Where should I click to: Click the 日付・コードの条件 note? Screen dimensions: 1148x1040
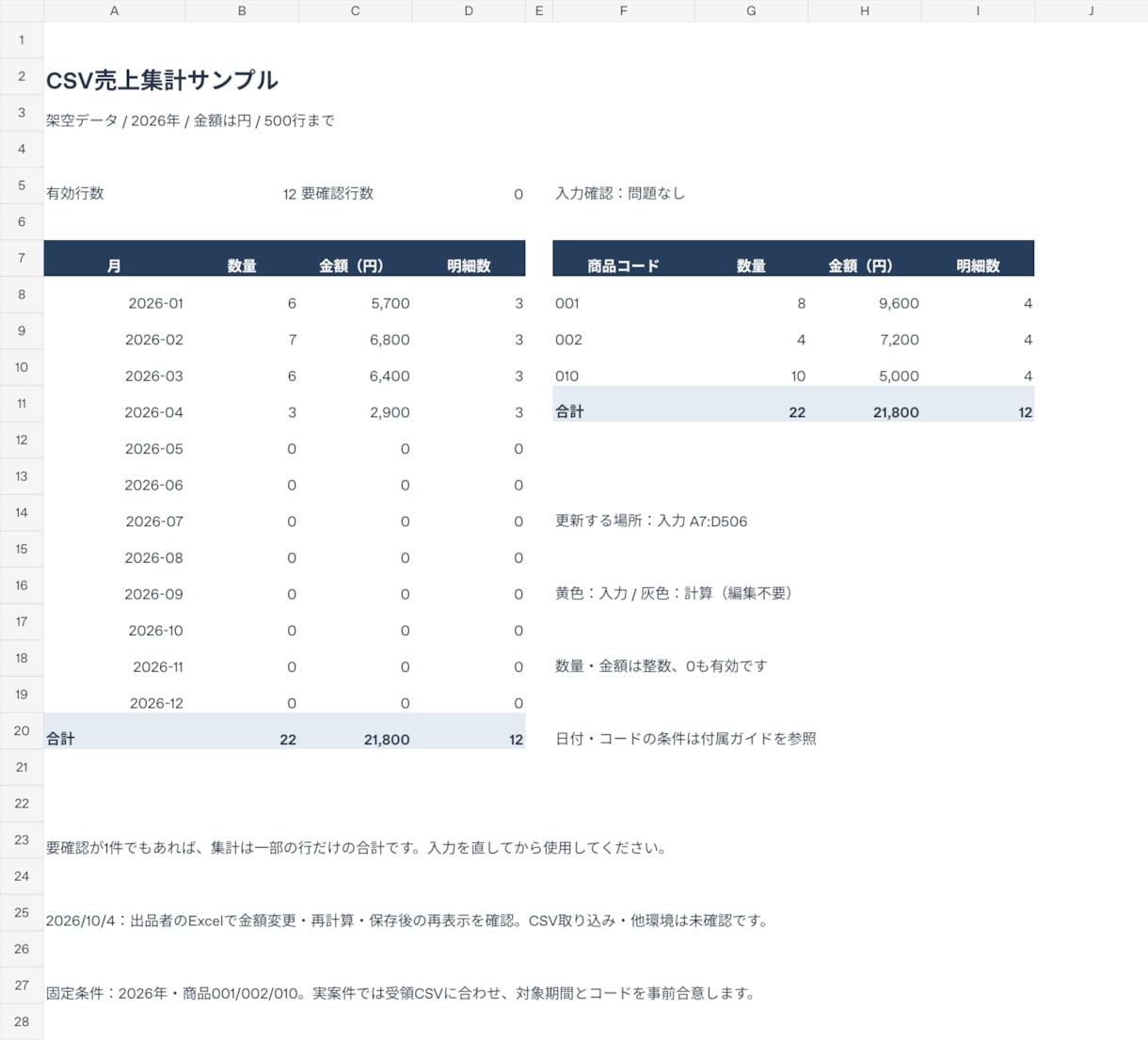point(686,739)
